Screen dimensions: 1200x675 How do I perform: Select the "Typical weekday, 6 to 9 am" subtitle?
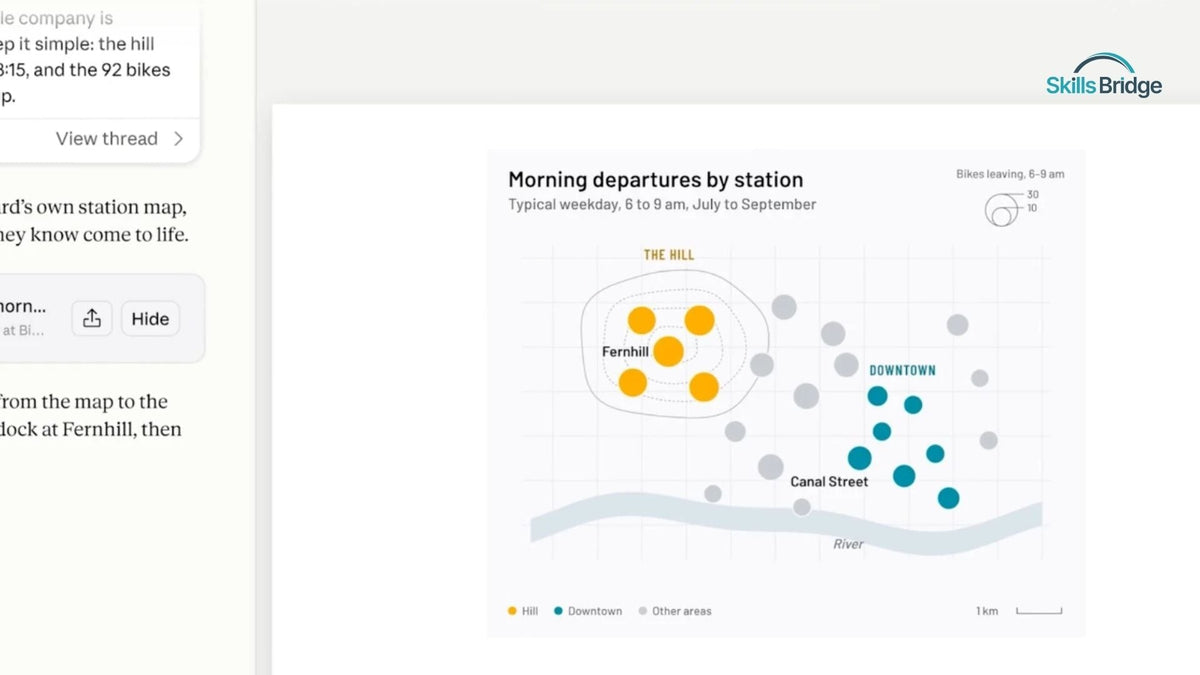(662, 205)
